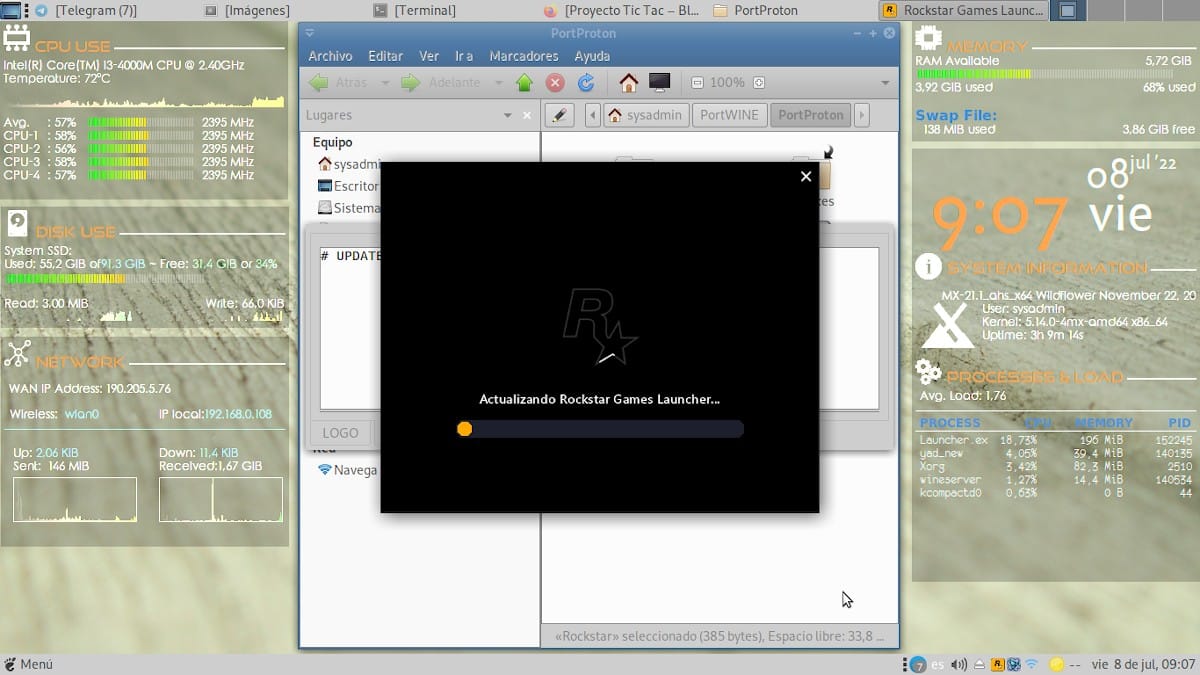Image resolution: width=1200 pixels, height=675 pixels.
Task: Click the zoom in plus icon
Action: [x=759, y=83]
